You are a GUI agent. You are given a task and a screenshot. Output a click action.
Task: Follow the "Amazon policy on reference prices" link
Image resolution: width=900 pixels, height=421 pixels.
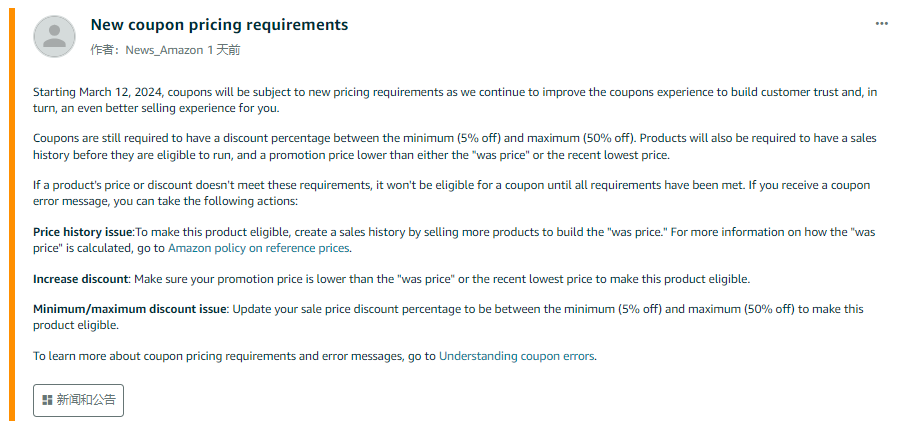pos(259,248)
